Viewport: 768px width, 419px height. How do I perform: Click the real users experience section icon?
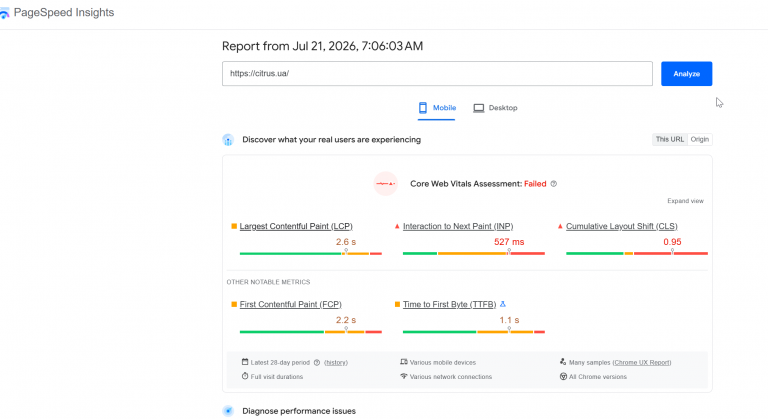pyautogui.click(x=228, y=140)
